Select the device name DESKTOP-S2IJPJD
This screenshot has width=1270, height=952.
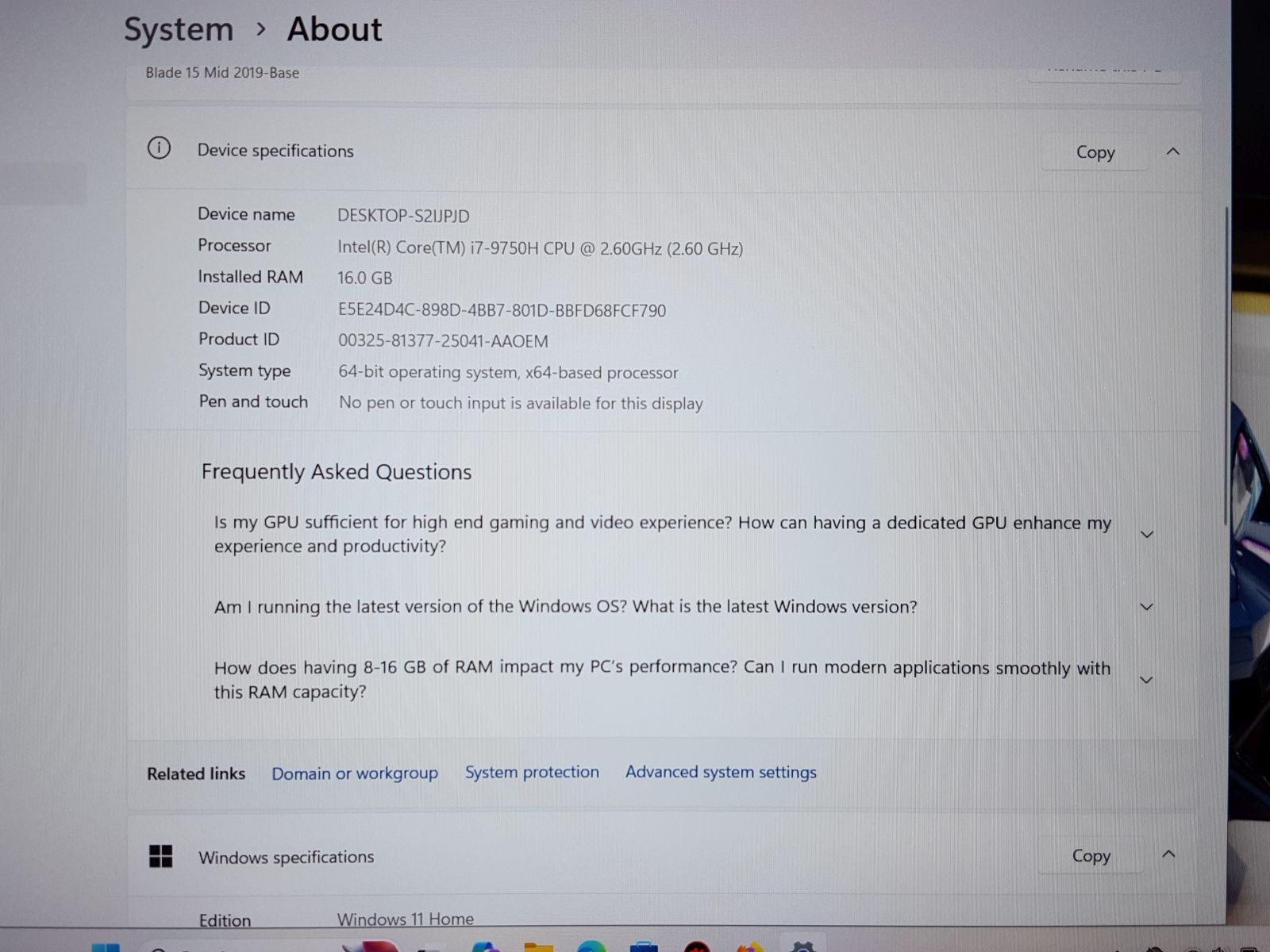403,216
